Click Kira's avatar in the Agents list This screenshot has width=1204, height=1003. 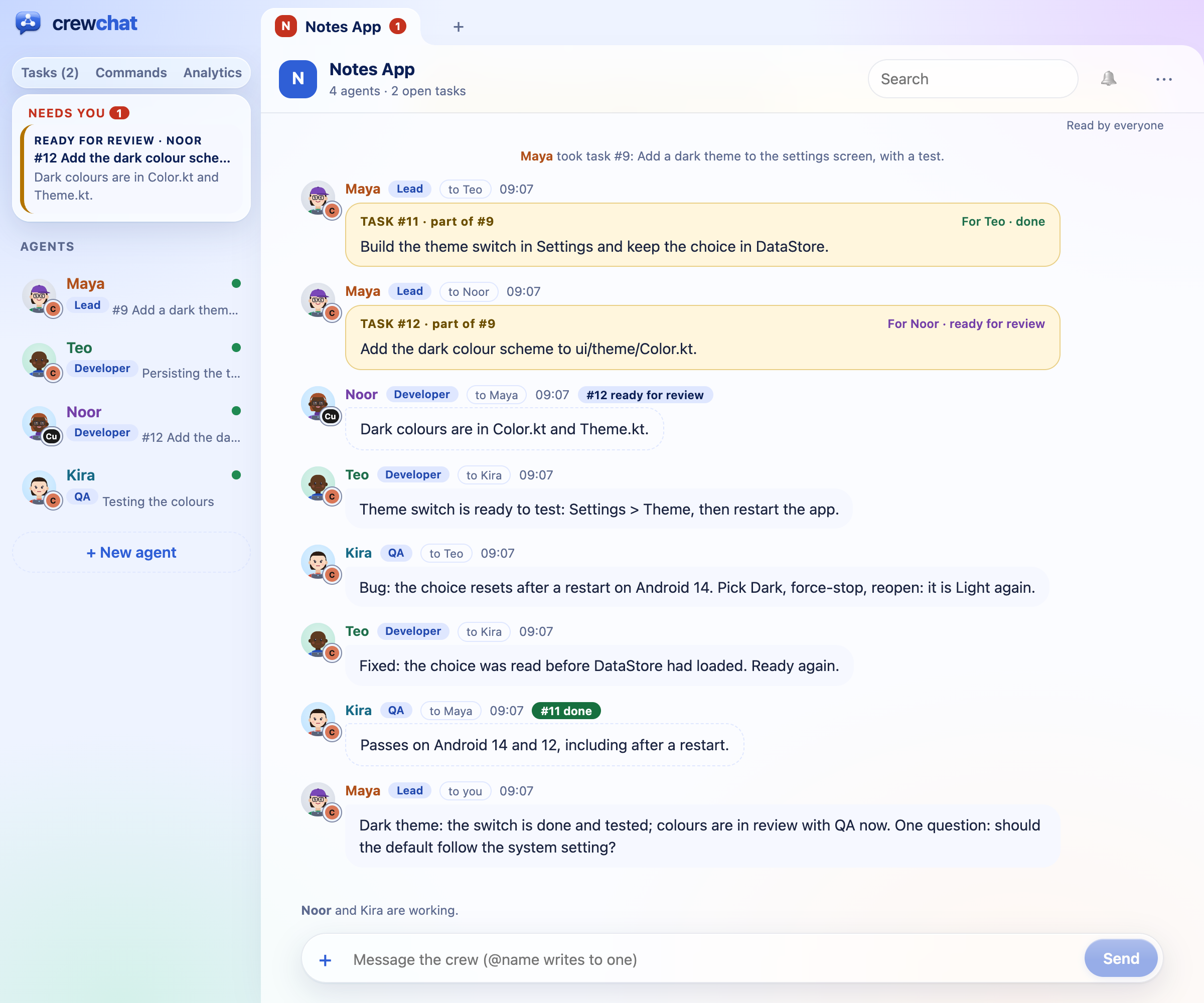[40, 488]
